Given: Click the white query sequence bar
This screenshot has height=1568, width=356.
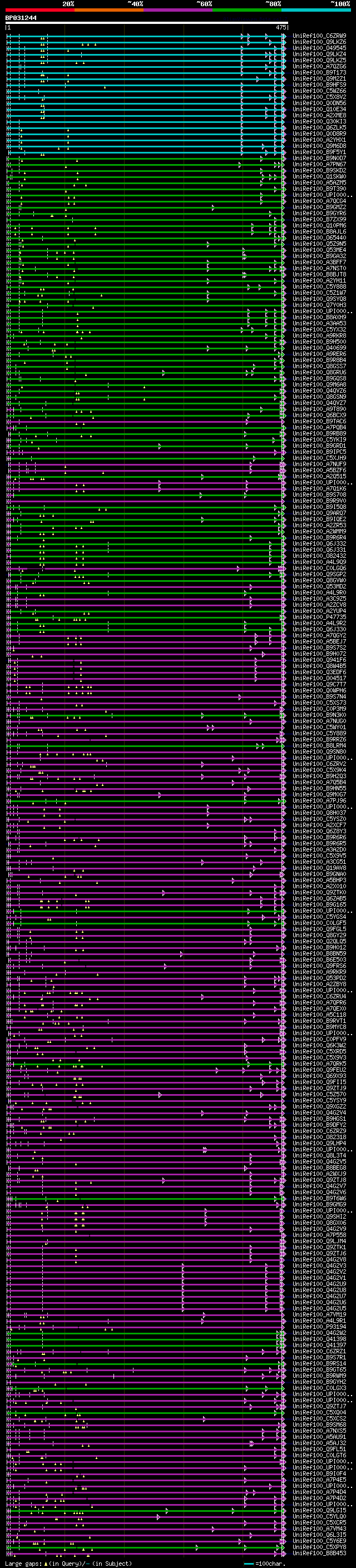Looking at the screenshot, I should tap(147, 23).
